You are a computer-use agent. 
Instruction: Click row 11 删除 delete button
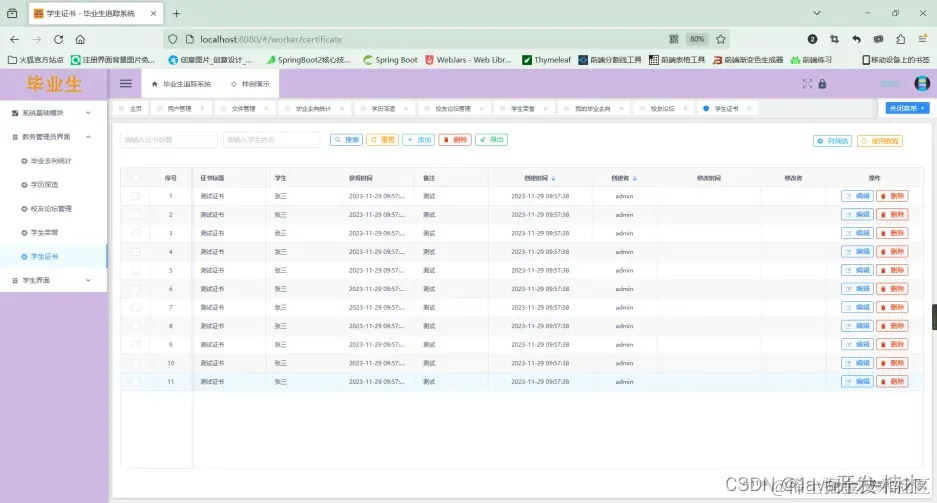(x=892, y=381)
